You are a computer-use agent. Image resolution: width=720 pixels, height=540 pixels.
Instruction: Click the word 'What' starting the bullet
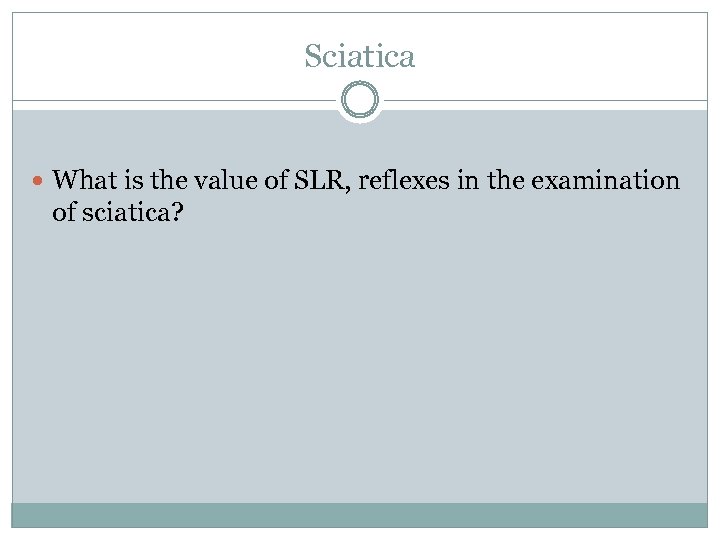(x=81, y=181)
